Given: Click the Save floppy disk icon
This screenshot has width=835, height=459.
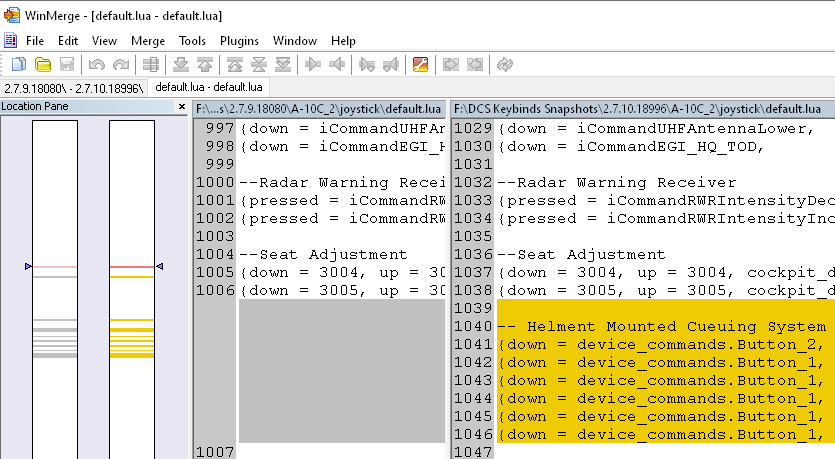Looking at the screenshot, I should [x=67, y=65].
